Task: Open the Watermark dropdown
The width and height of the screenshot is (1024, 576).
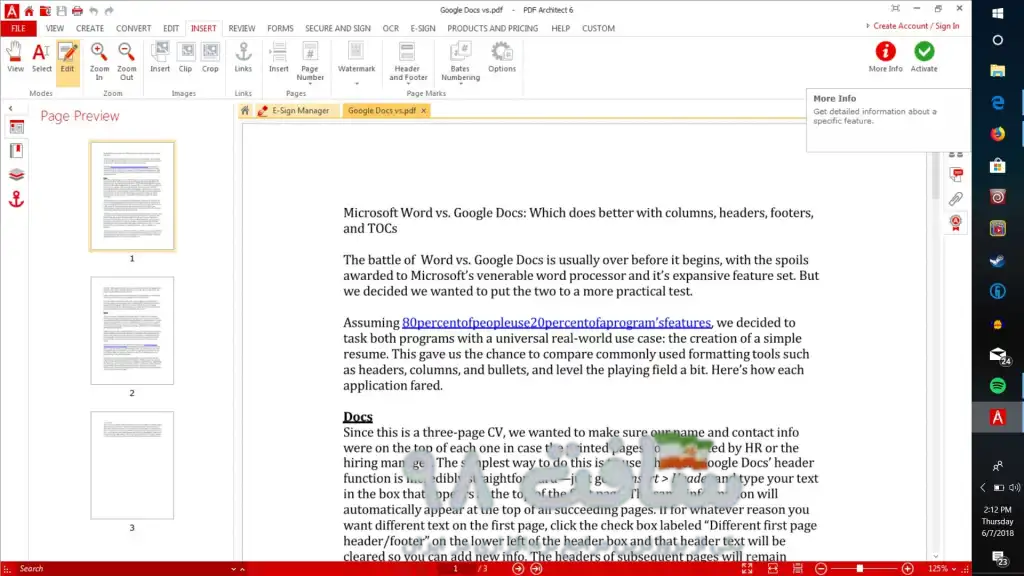Action: (357, 62)
